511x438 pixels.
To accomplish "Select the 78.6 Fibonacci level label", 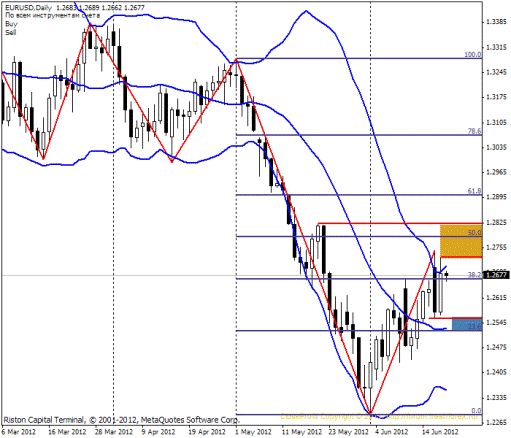I will 475,131.
